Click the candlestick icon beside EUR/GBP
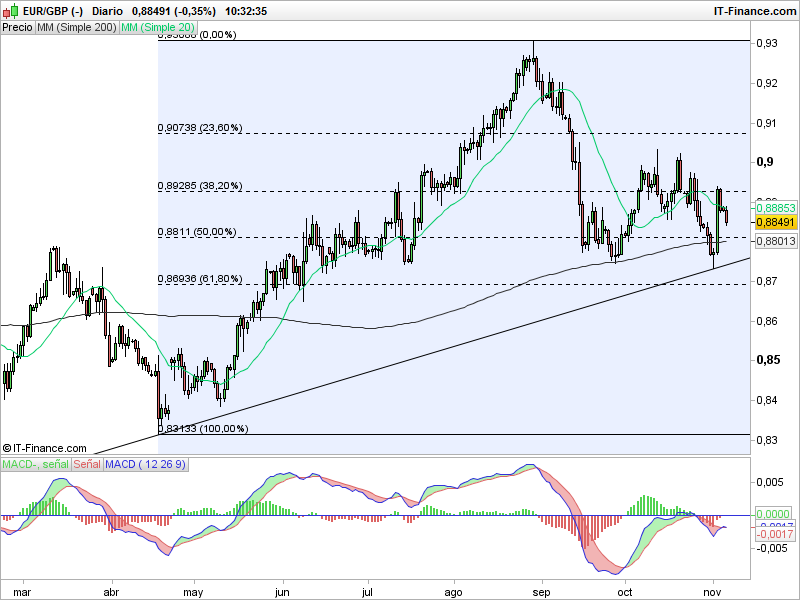Viewport: 800px width, 600px height. (x=10, y=11)
